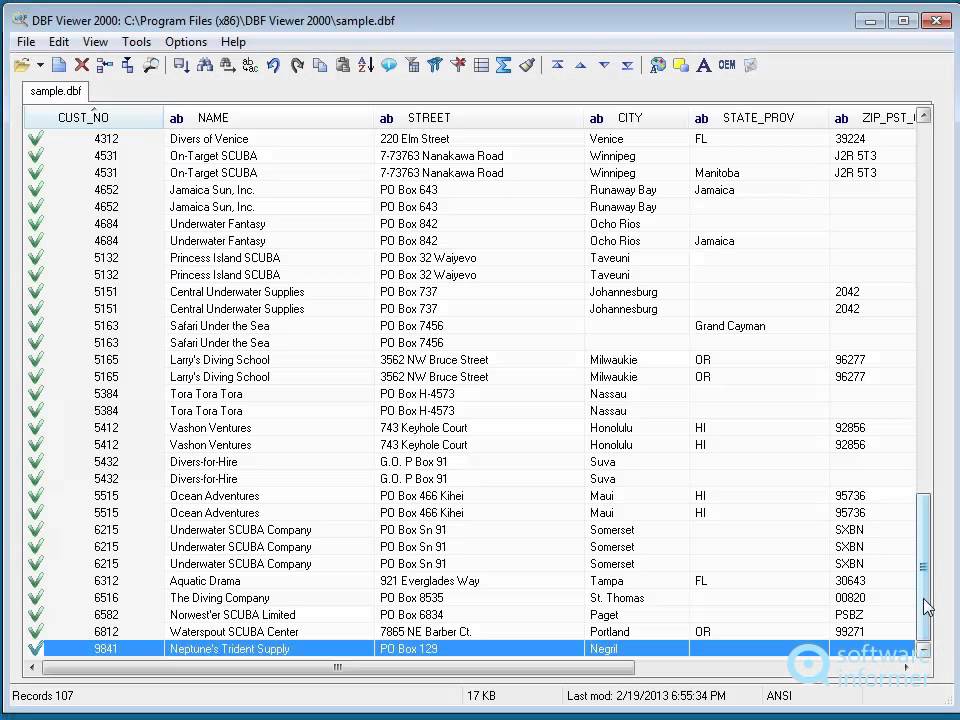Expand the Open file dropdown arrow
This screenshot has width=960, height=720.
pos(40,65)
